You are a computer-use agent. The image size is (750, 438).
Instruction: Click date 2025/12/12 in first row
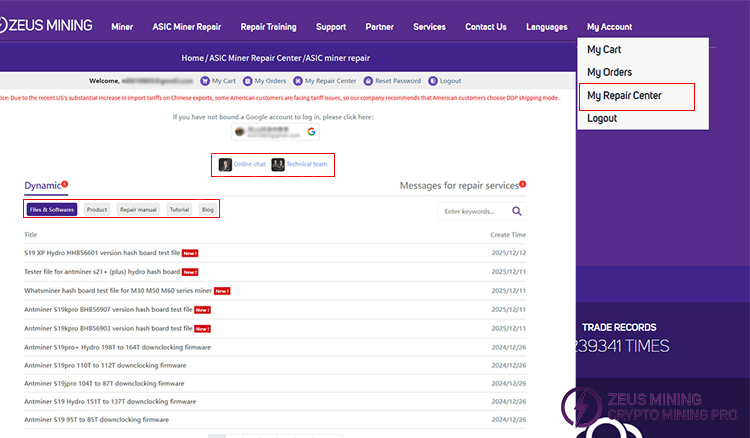pos(508,253)
